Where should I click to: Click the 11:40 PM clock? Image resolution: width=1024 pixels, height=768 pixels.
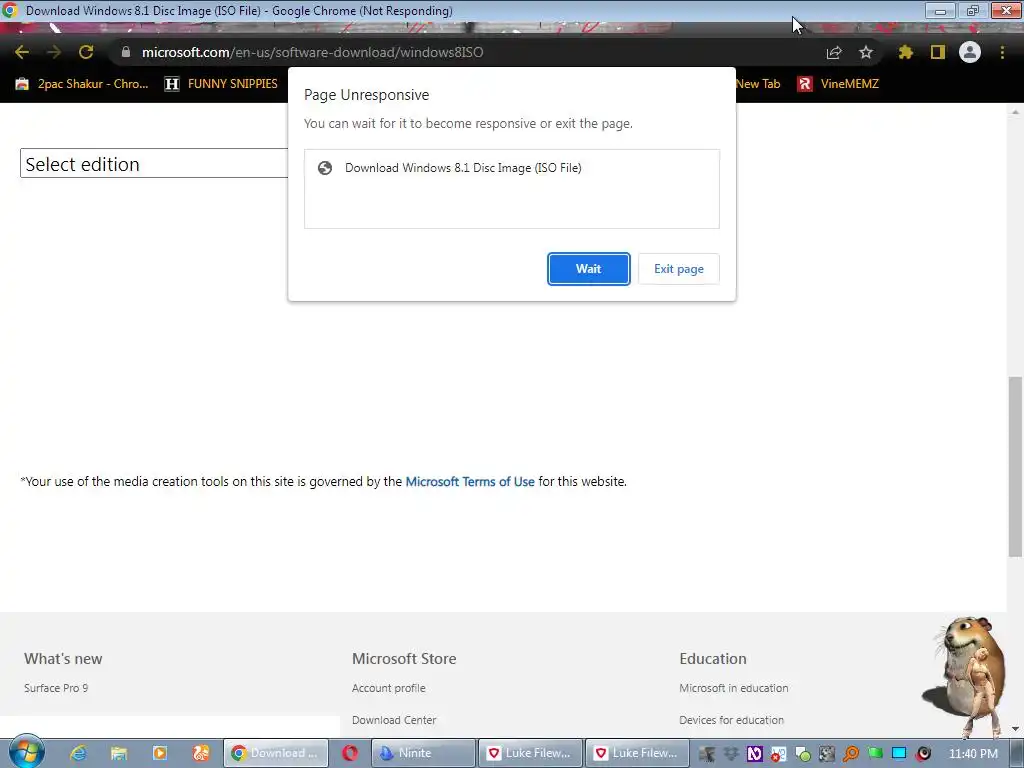[x=973, y=754]
